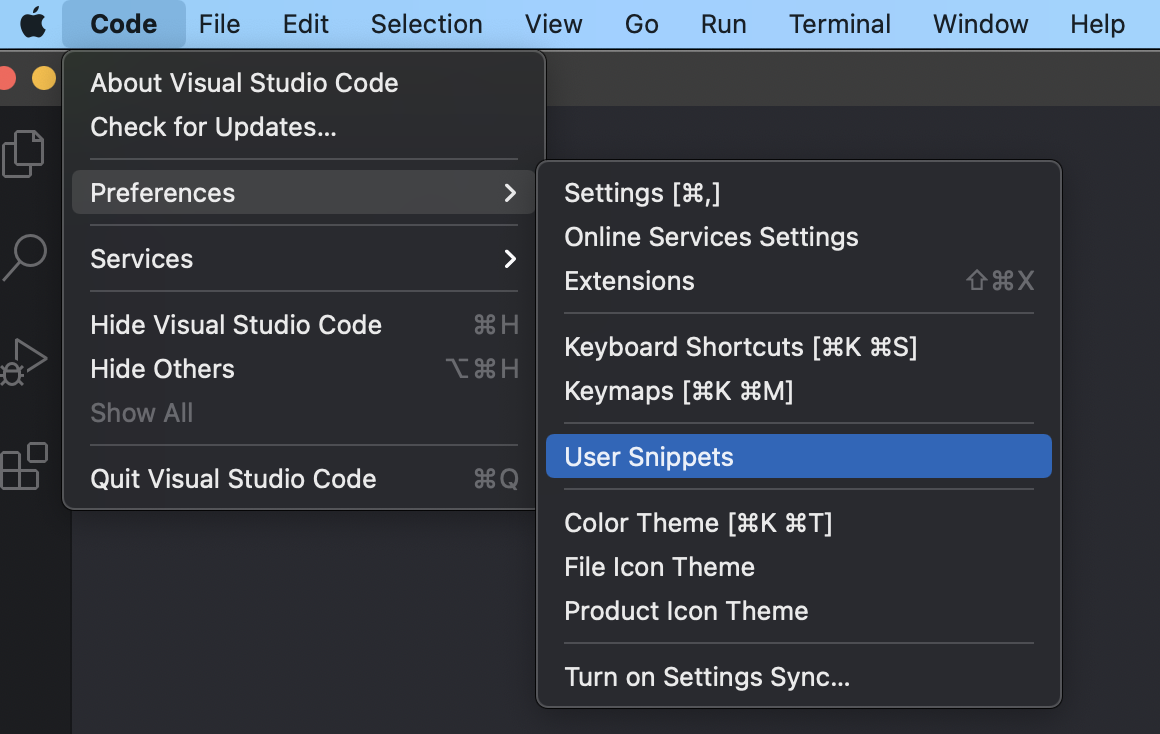Turn on Settings Sync

(x=707, y=677)
